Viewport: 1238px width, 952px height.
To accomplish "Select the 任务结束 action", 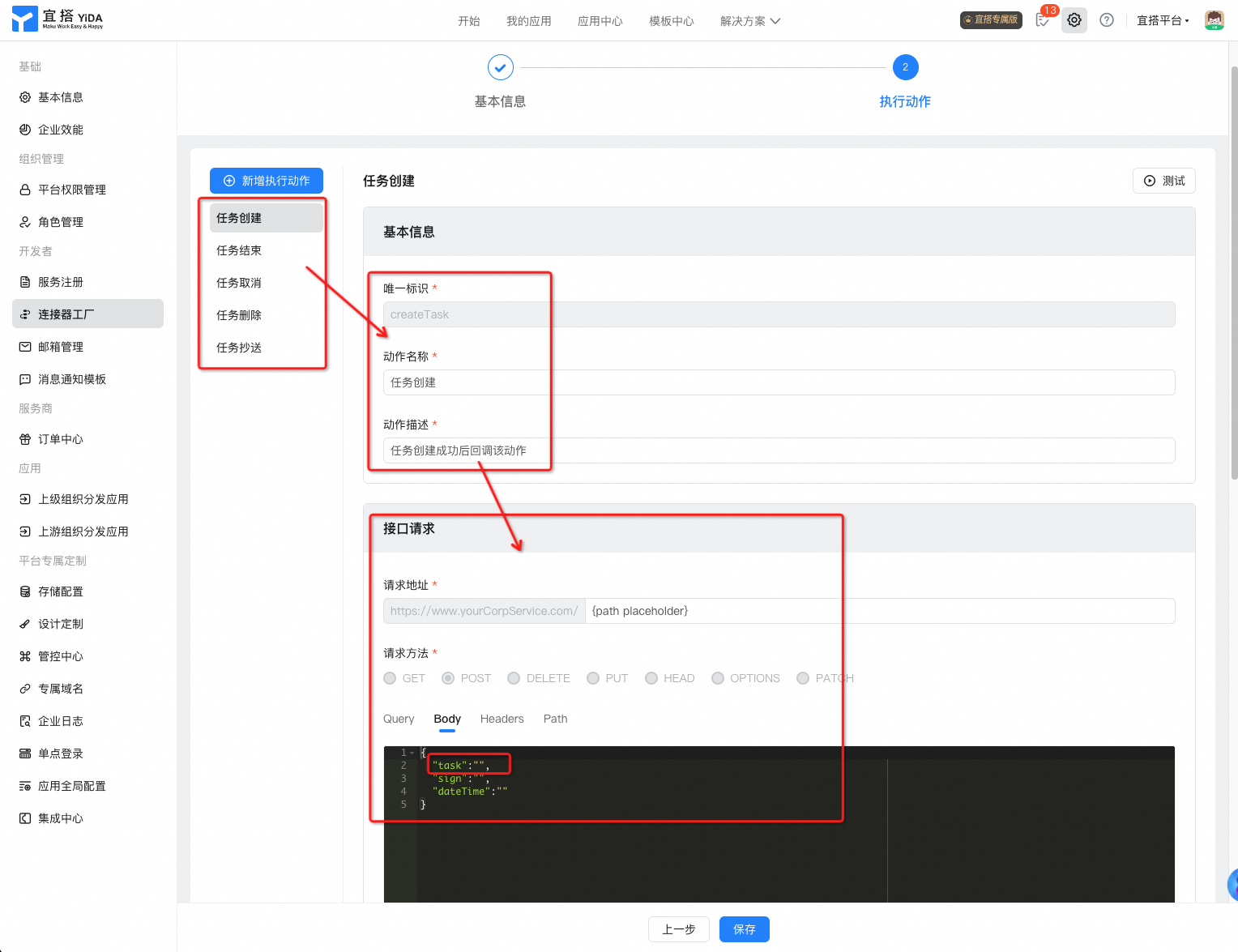I will coord(267,250).
